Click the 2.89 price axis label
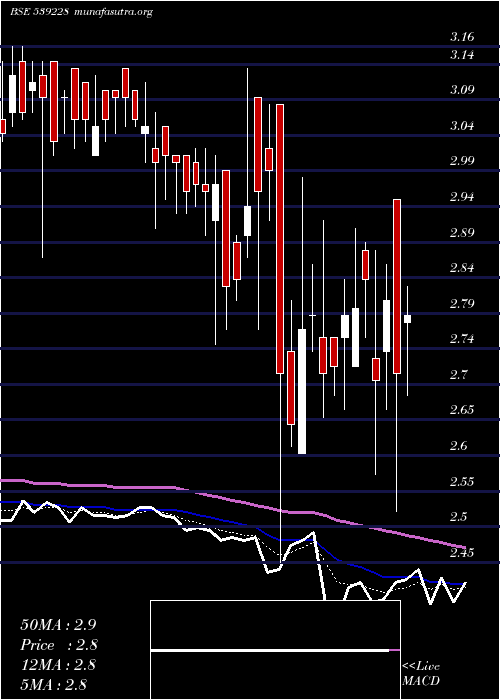 pyautogui.click(x=462, y=233)
